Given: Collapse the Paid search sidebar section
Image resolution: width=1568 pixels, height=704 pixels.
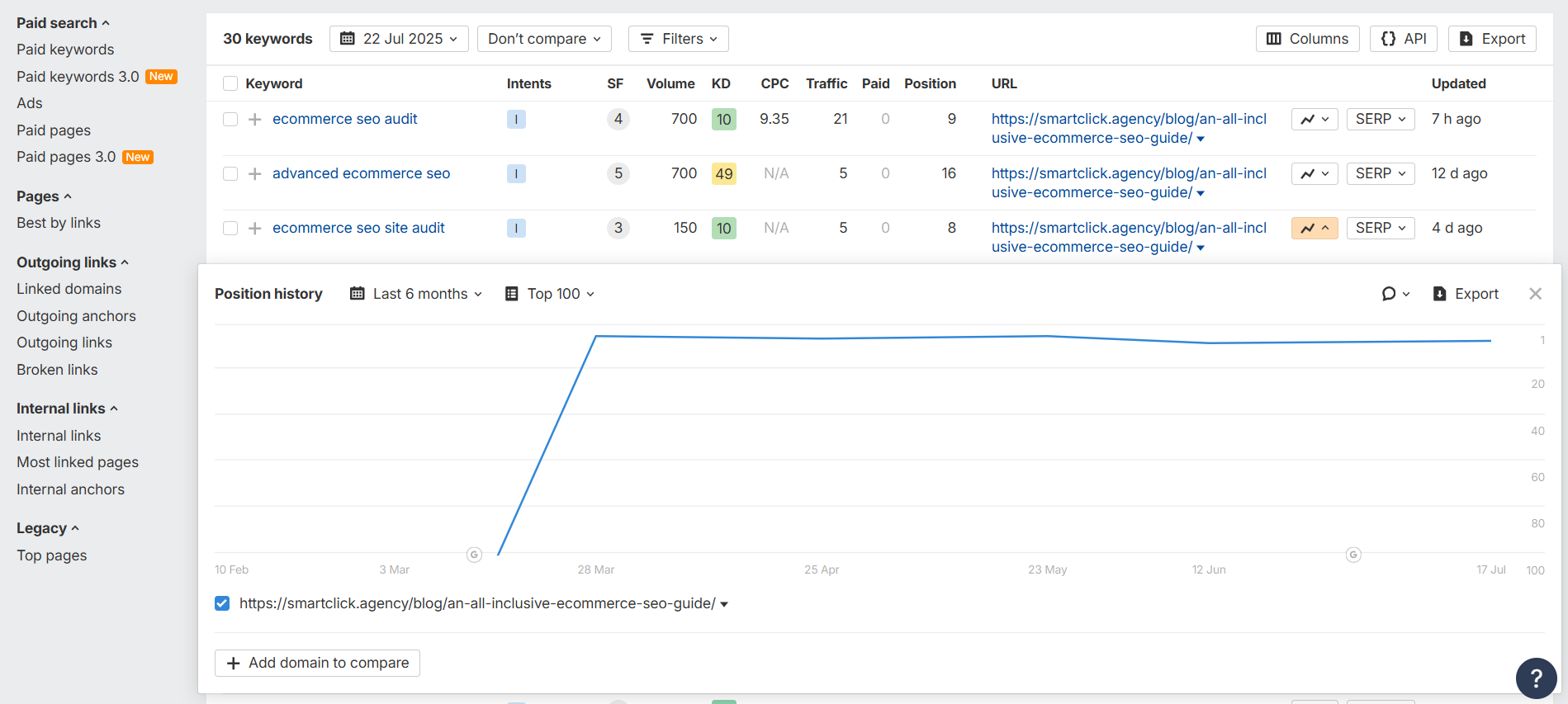Looking at the screenshot, I should [63, 23].
